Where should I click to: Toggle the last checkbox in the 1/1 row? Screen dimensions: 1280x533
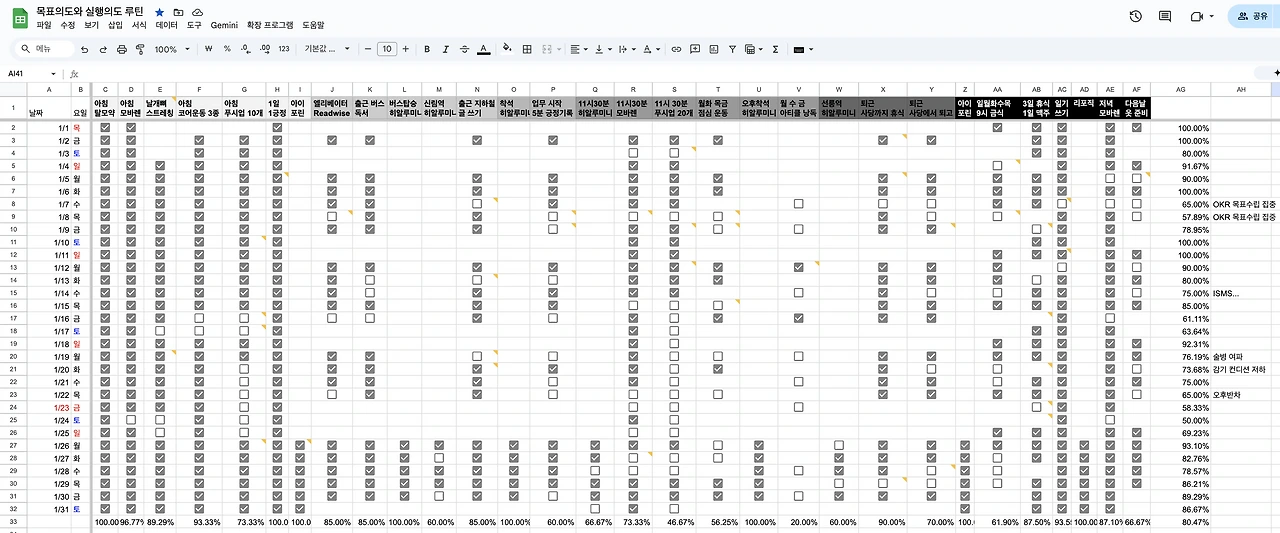click(x=1137, y=128)
